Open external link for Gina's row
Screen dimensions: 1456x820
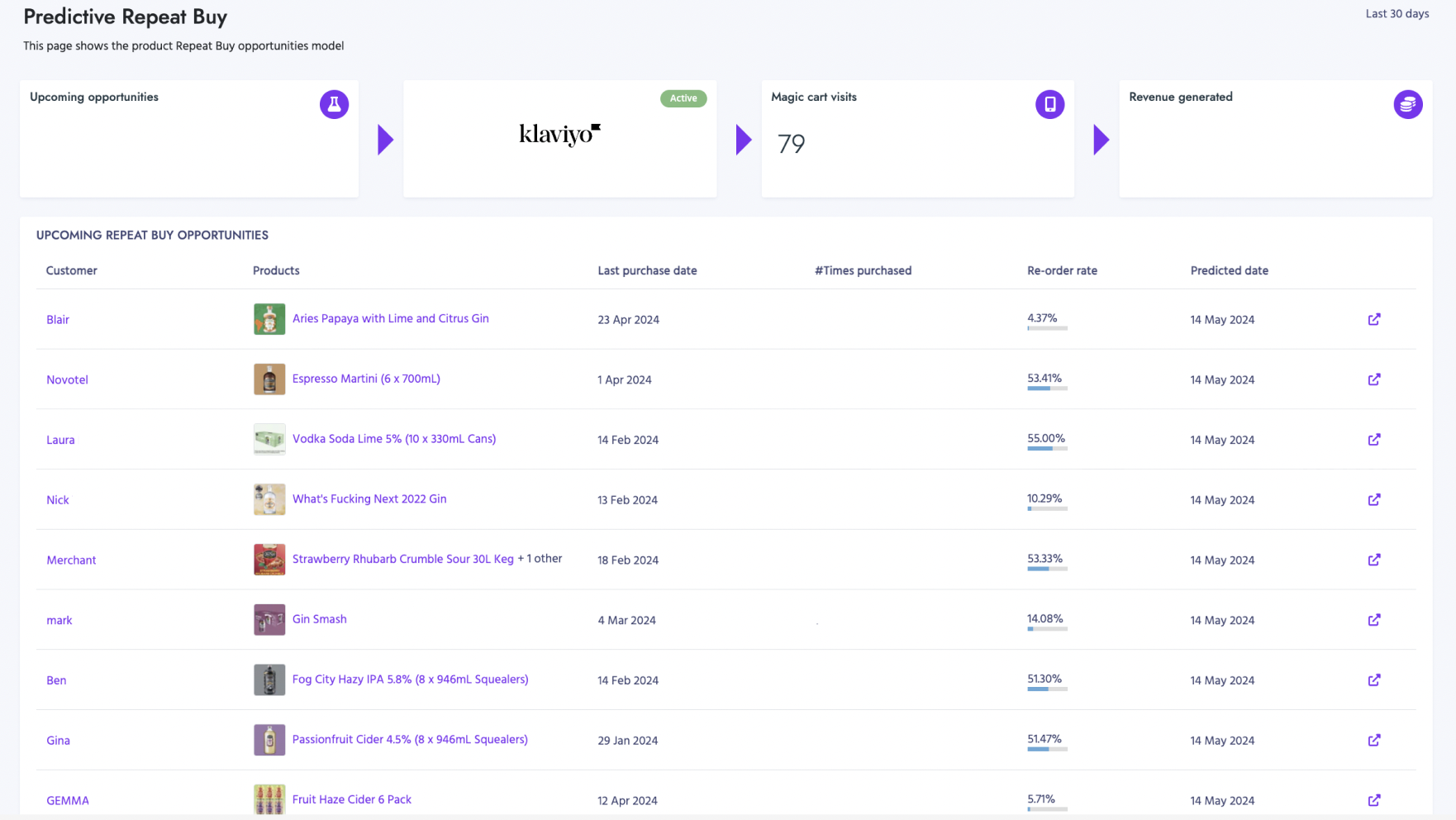click(1373, 740)
